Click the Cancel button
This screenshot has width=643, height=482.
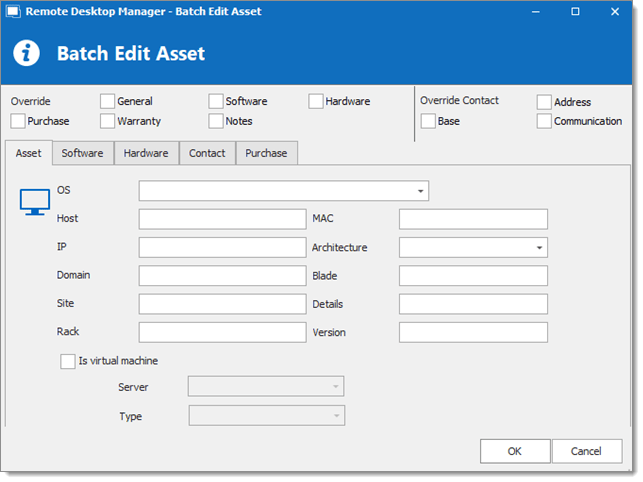(x=587, y=451)
